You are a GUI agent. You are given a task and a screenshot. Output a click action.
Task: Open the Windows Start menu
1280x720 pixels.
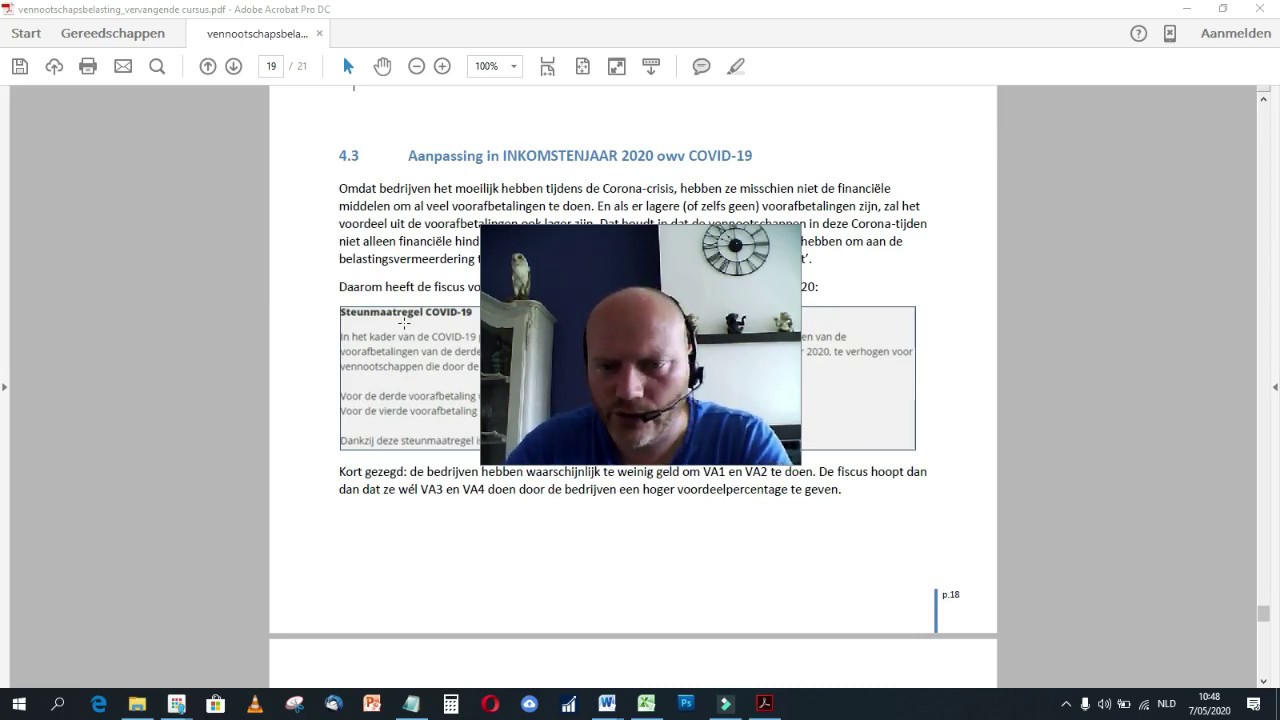click(x=19, y=704)
